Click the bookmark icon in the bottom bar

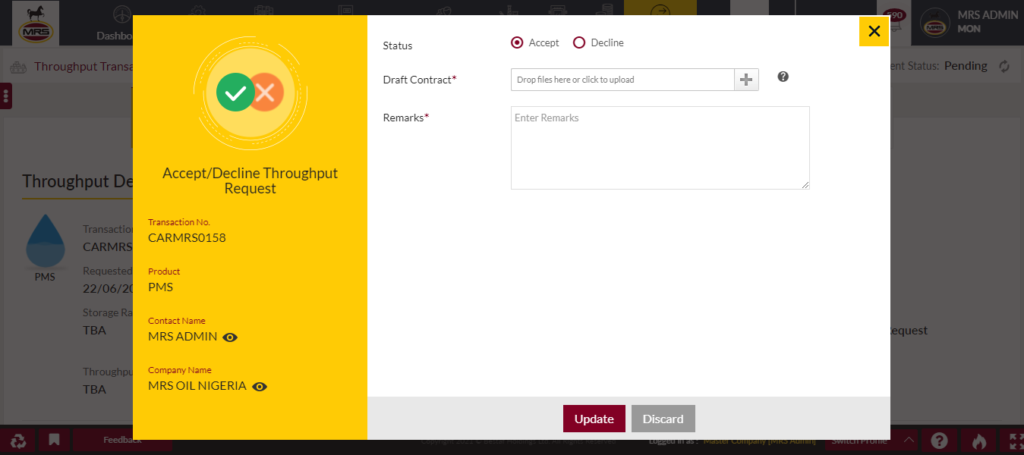point(54,441)
